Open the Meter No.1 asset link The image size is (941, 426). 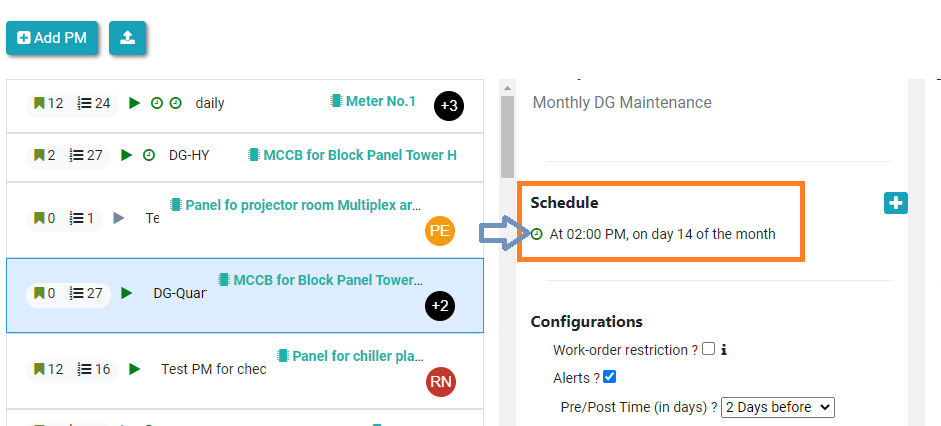click(x=374, y=101)
